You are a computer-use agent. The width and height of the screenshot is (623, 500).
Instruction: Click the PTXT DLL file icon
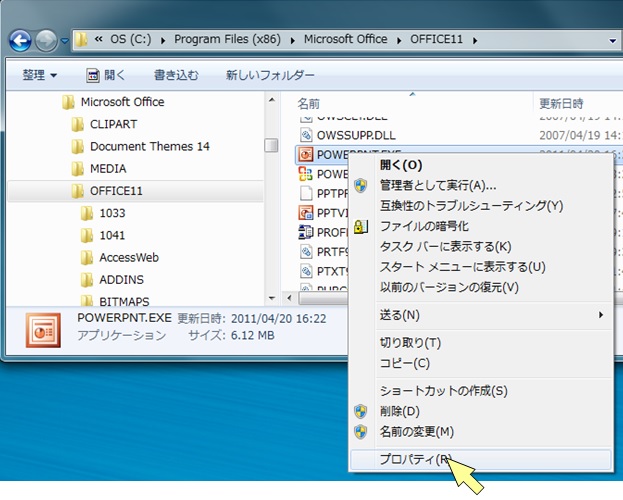tap(306, 271)
